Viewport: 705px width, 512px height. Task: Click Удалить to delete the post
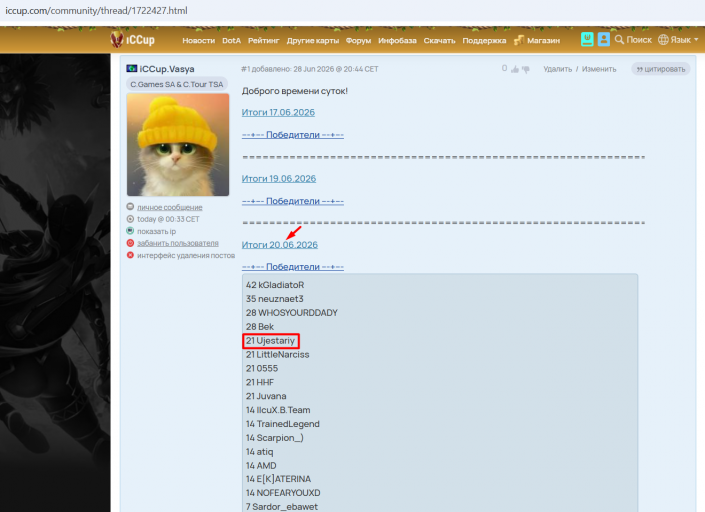point(558,69)
